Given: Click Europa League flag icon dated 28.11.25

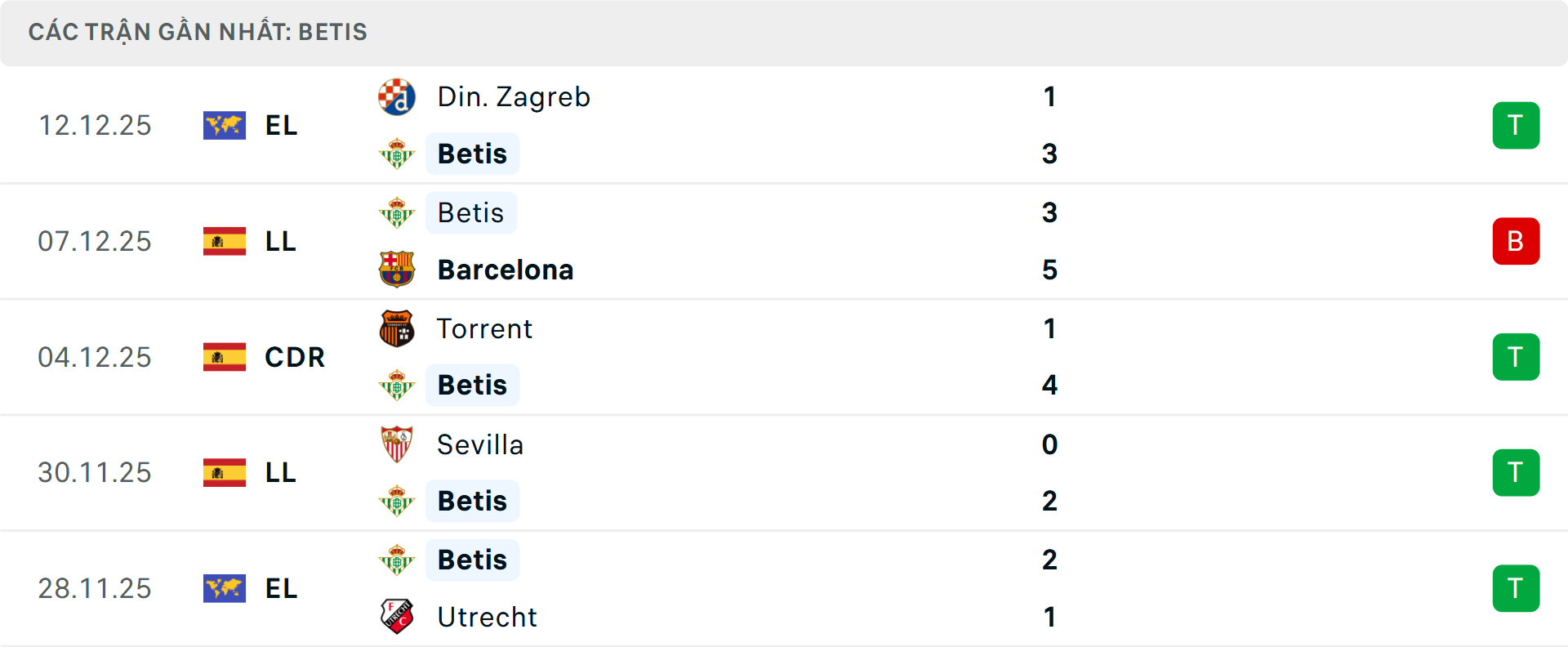Looking at the screenshot, I should pos(225,589).
